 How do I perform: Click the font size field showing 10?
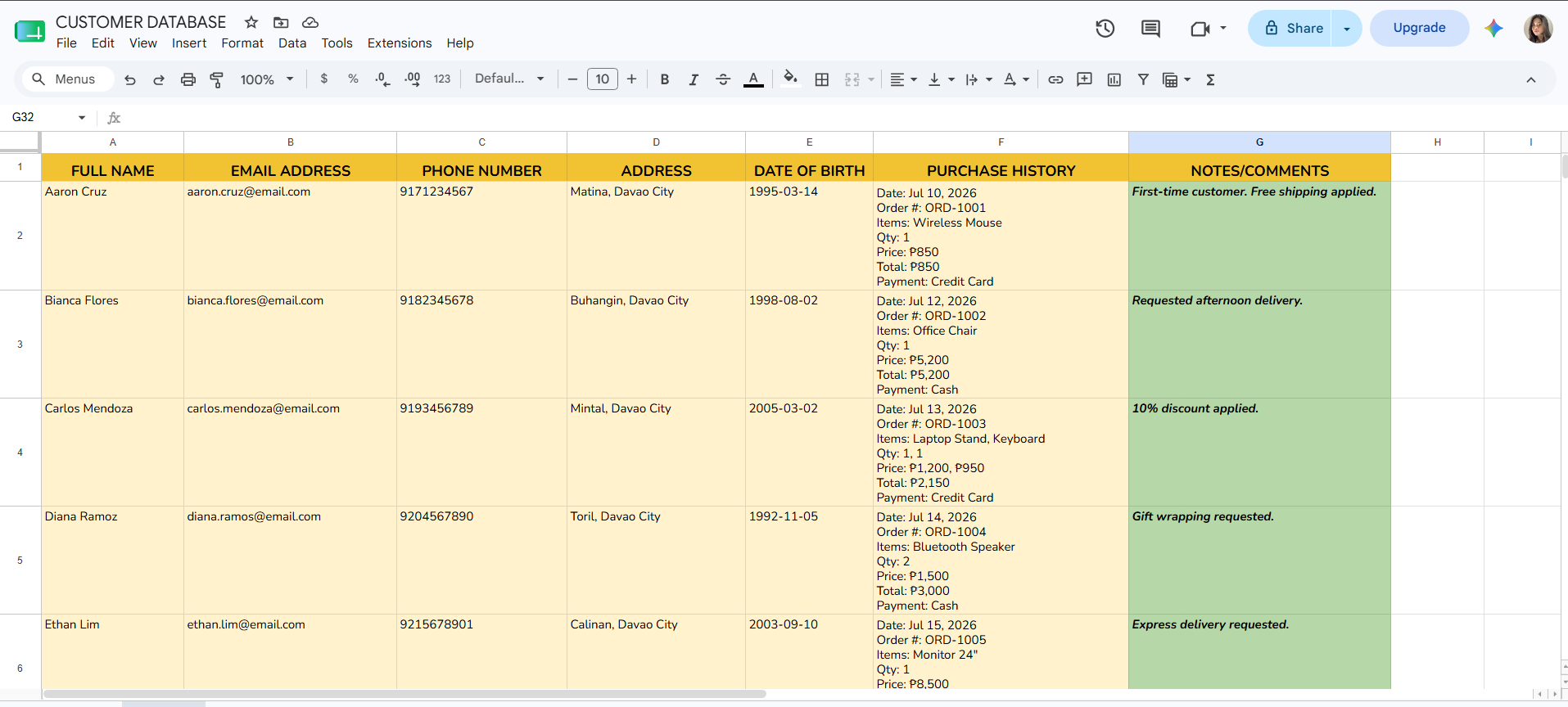(x=603, y=79)
